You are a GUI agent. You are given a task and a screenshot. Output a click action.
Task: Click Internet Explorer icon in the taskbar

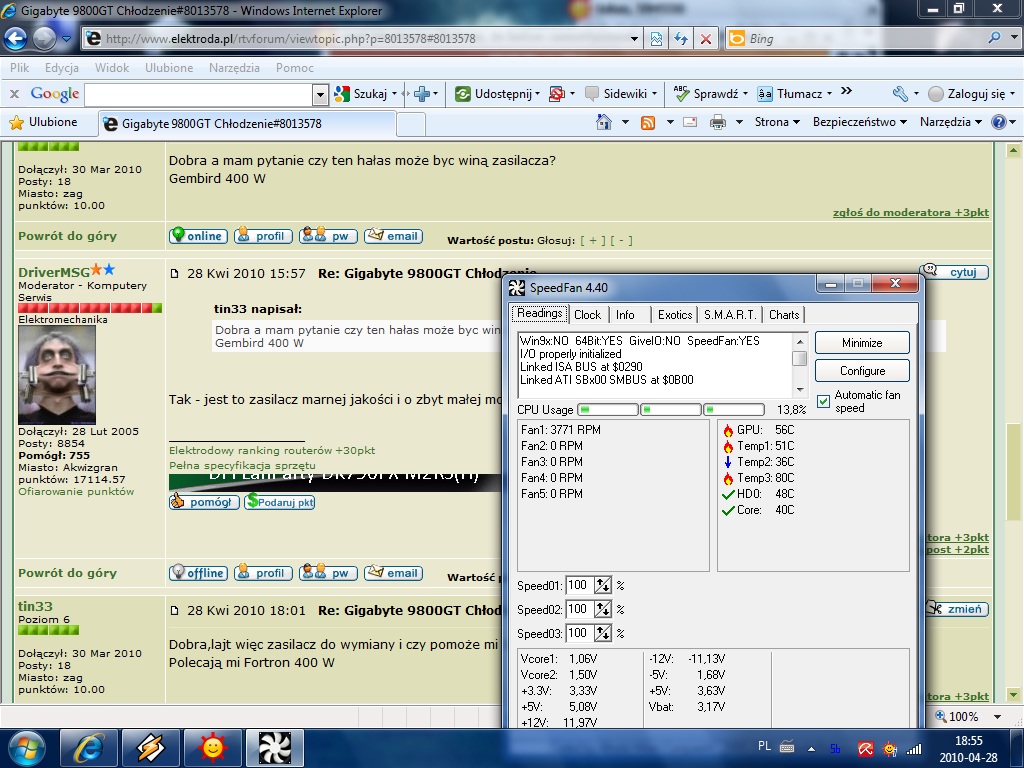coord(88,748)
